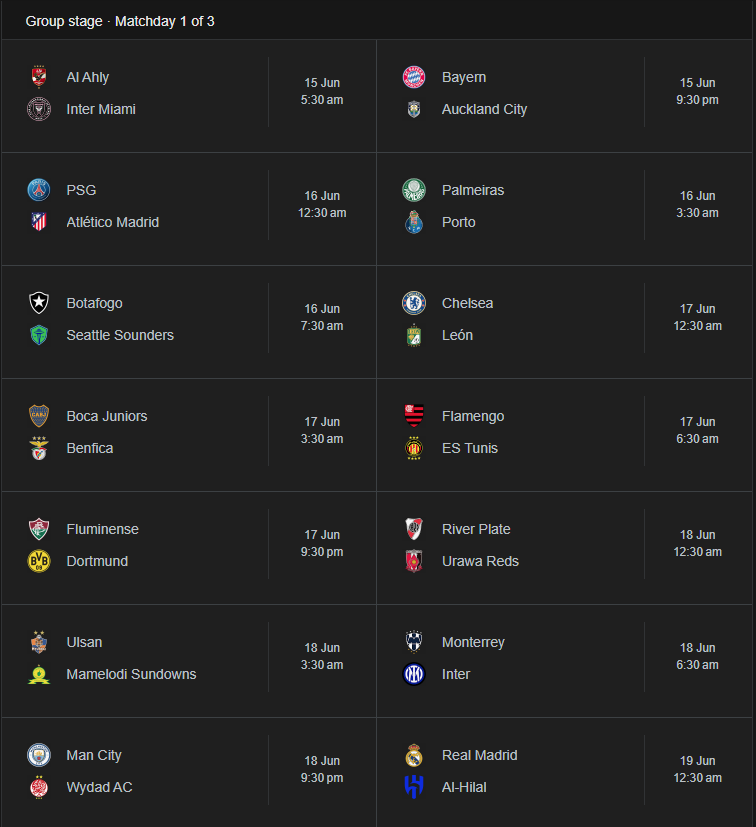The width and height of the screenshot is (756, 827).
Task: Select the Inter Milan badge
Action: 414,674
